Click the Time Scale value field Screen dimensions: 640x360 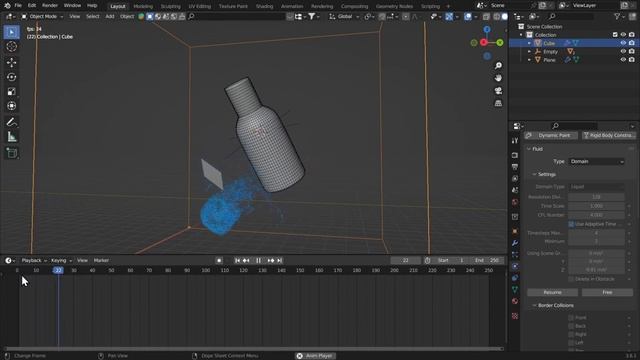click(596, 206)
